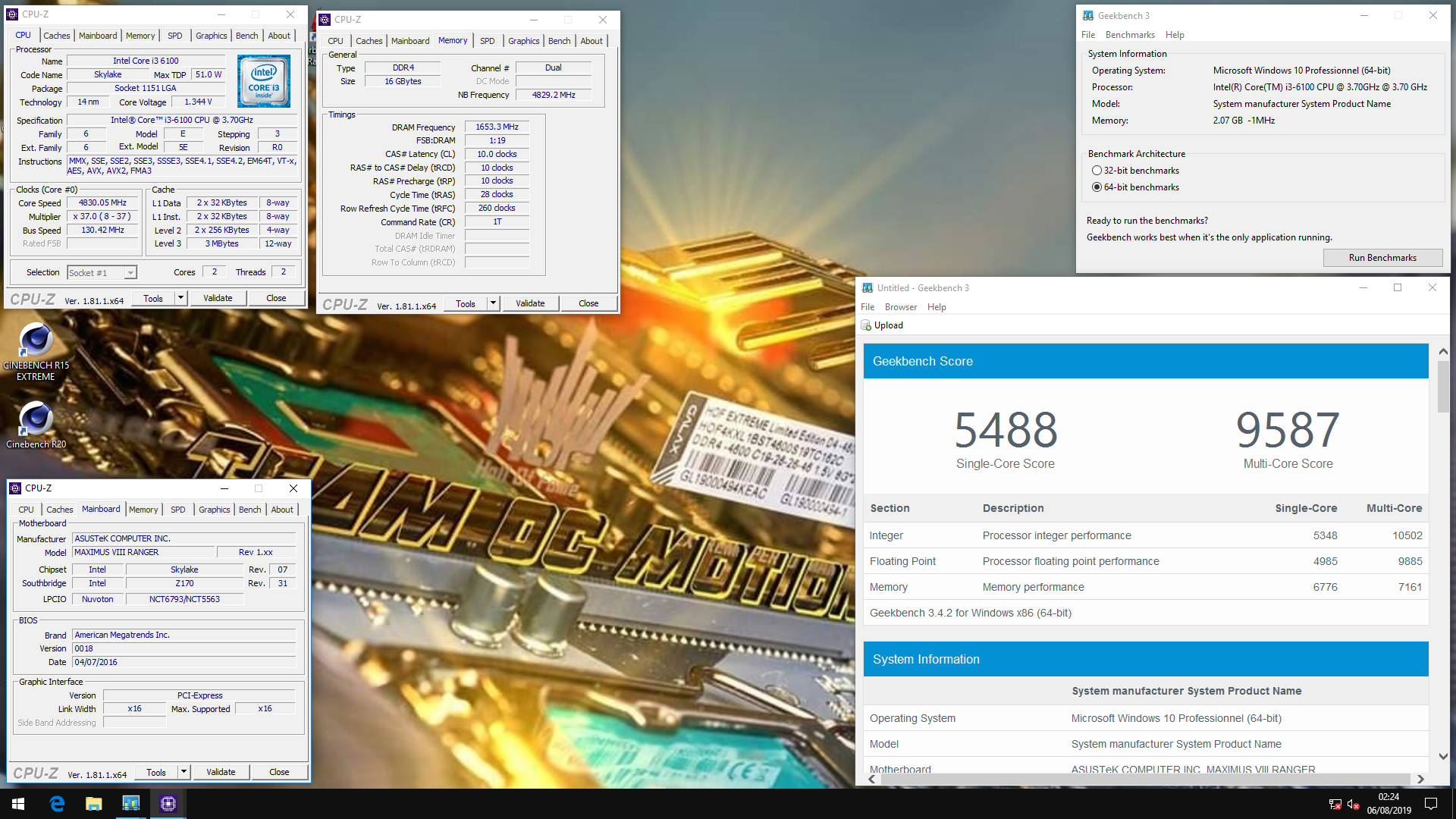Switch to SPD tab in Memory window
Image resolution: width=1456 pixels, height=819 pixels.
488,41
